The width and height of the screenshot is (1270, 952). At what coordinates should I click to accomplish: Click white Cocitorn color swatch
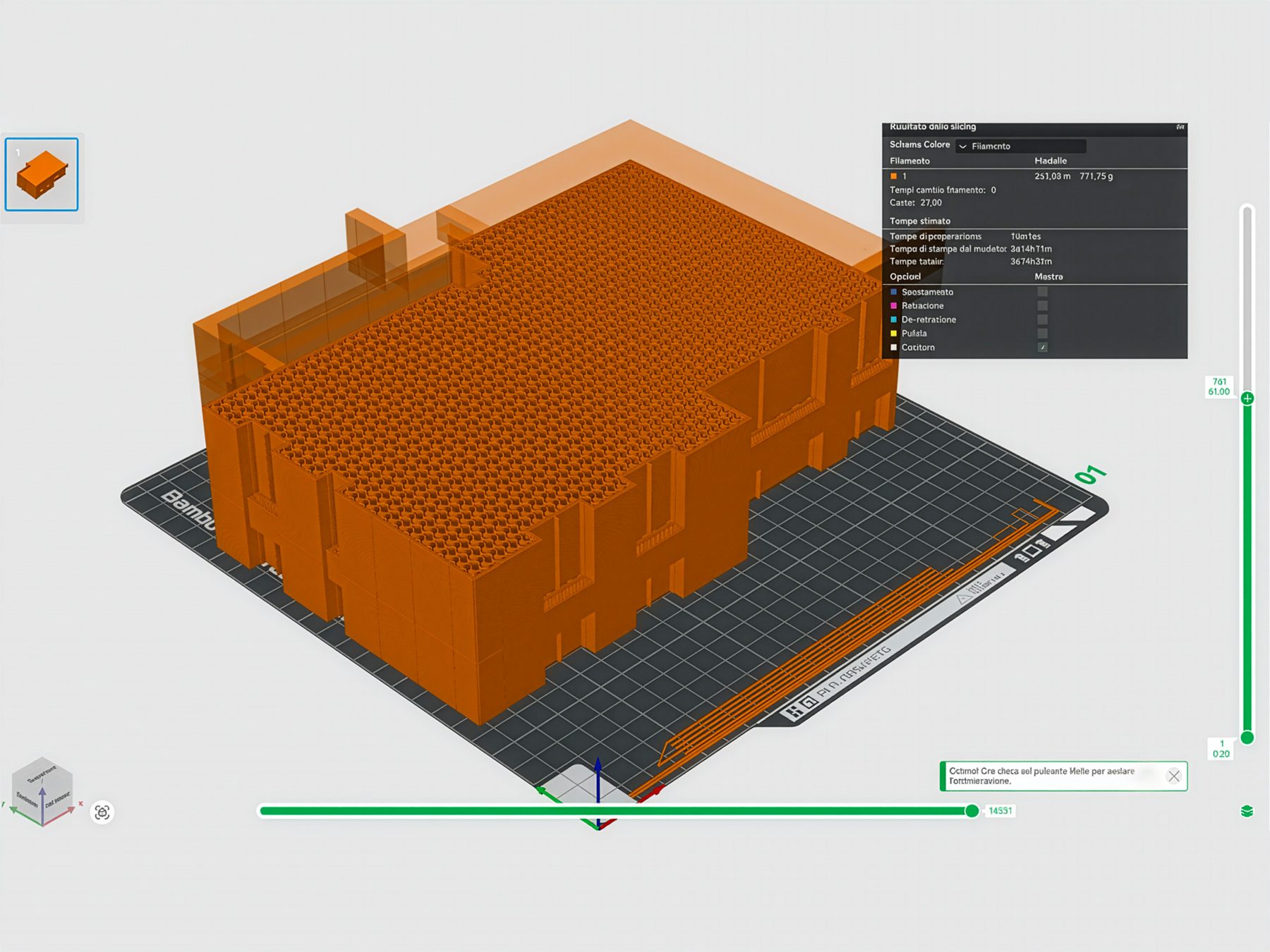pos(893,347)
